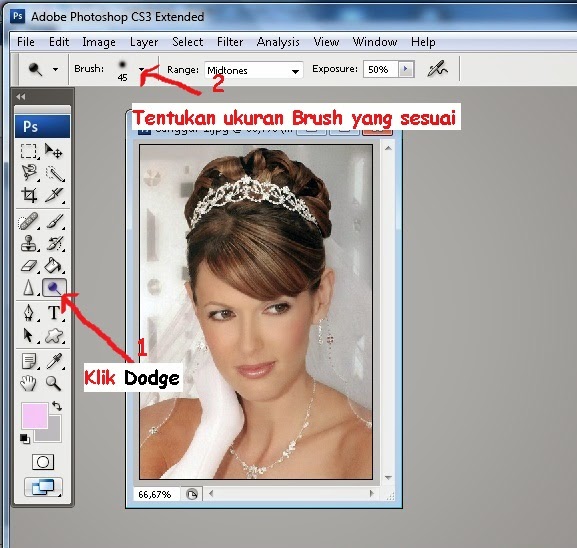Select the Horizontal Type tool
This screenshot has height=548, width=577.
(54, 313)
